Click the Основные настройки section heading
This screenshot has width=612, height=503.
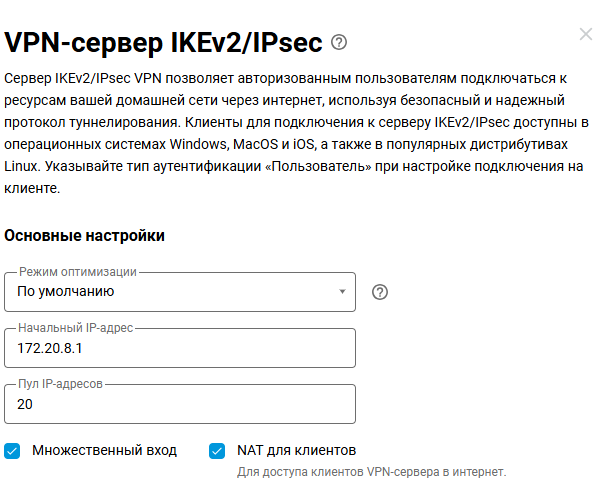coord(84,236)
